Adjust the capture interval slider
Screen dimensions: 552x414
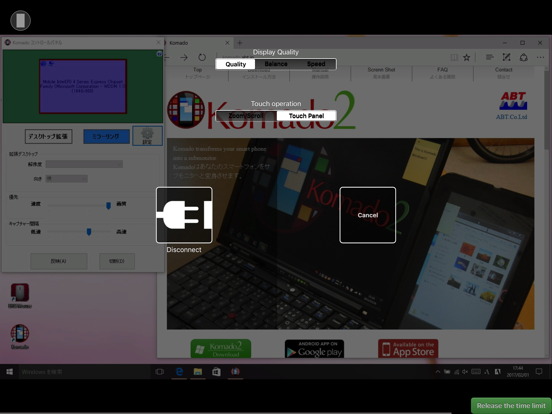[89, 232]
